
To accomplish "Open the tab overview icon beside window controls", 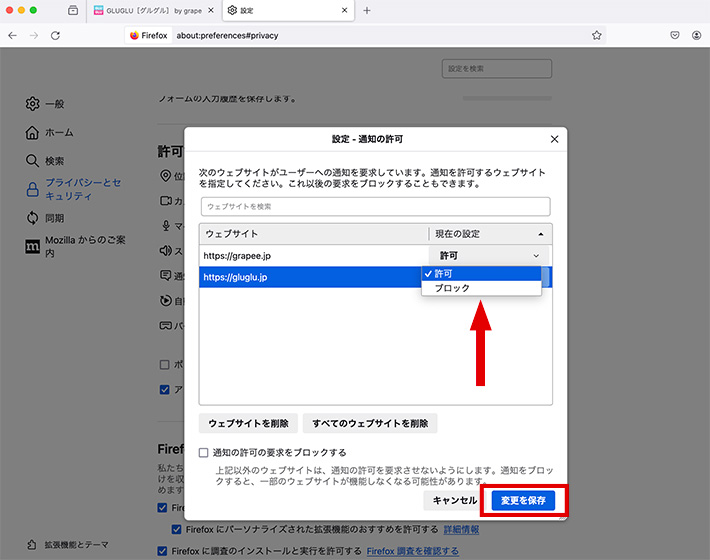I will click(73, 10).
